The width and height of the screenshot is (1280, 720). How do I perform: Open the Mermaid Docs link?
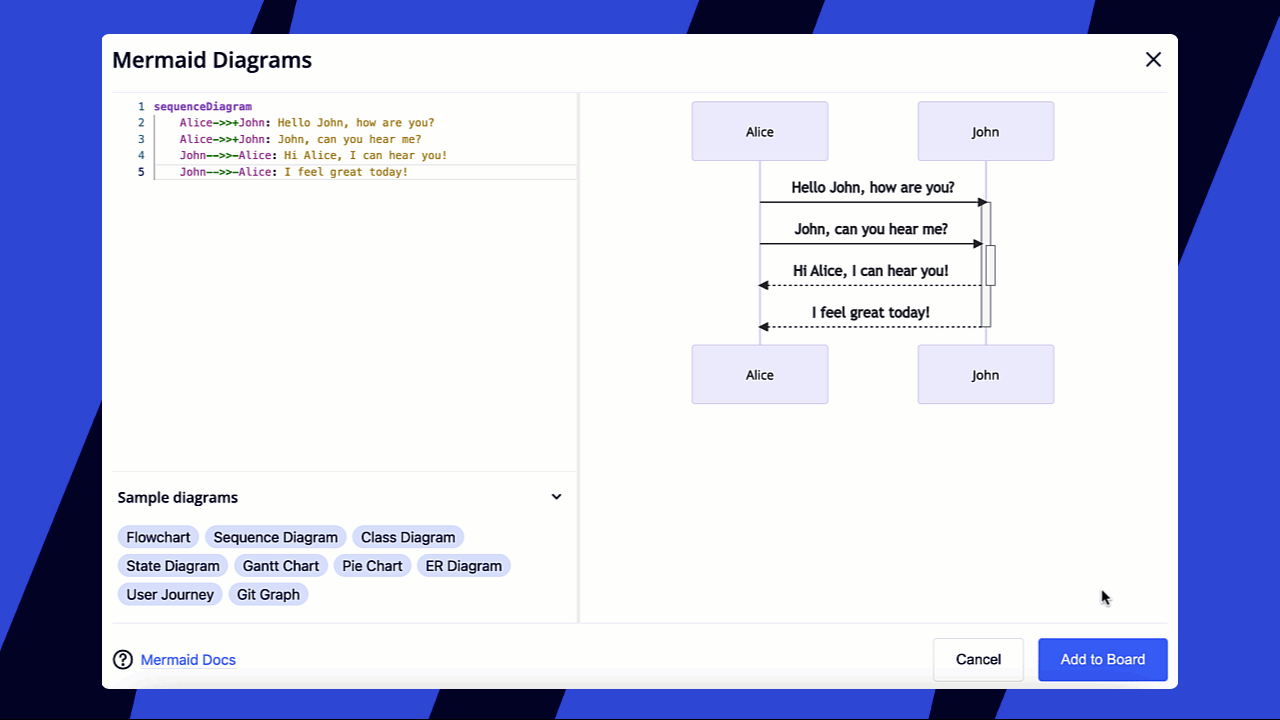pyautogui.click(x=188, y=659)
